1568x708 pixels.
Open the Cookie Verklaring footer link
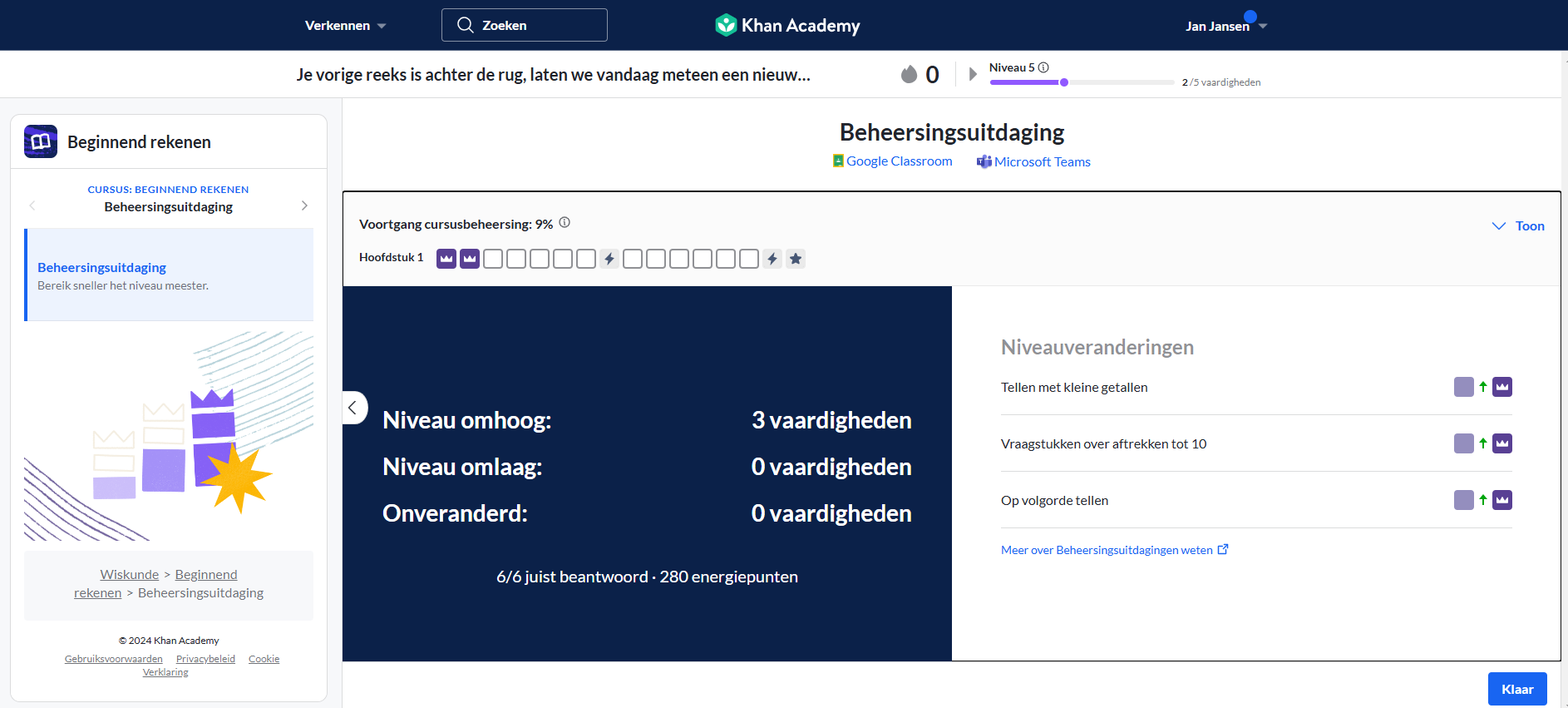pos(211,666)
